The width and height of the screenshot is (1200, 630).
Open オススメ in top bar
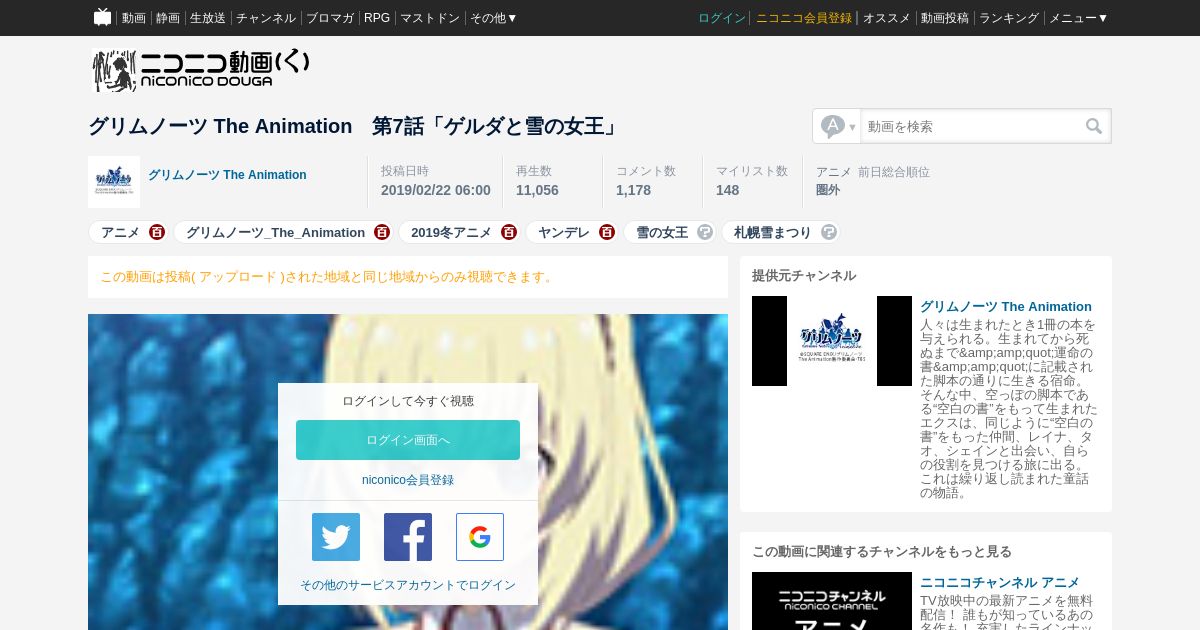point(887,18)
